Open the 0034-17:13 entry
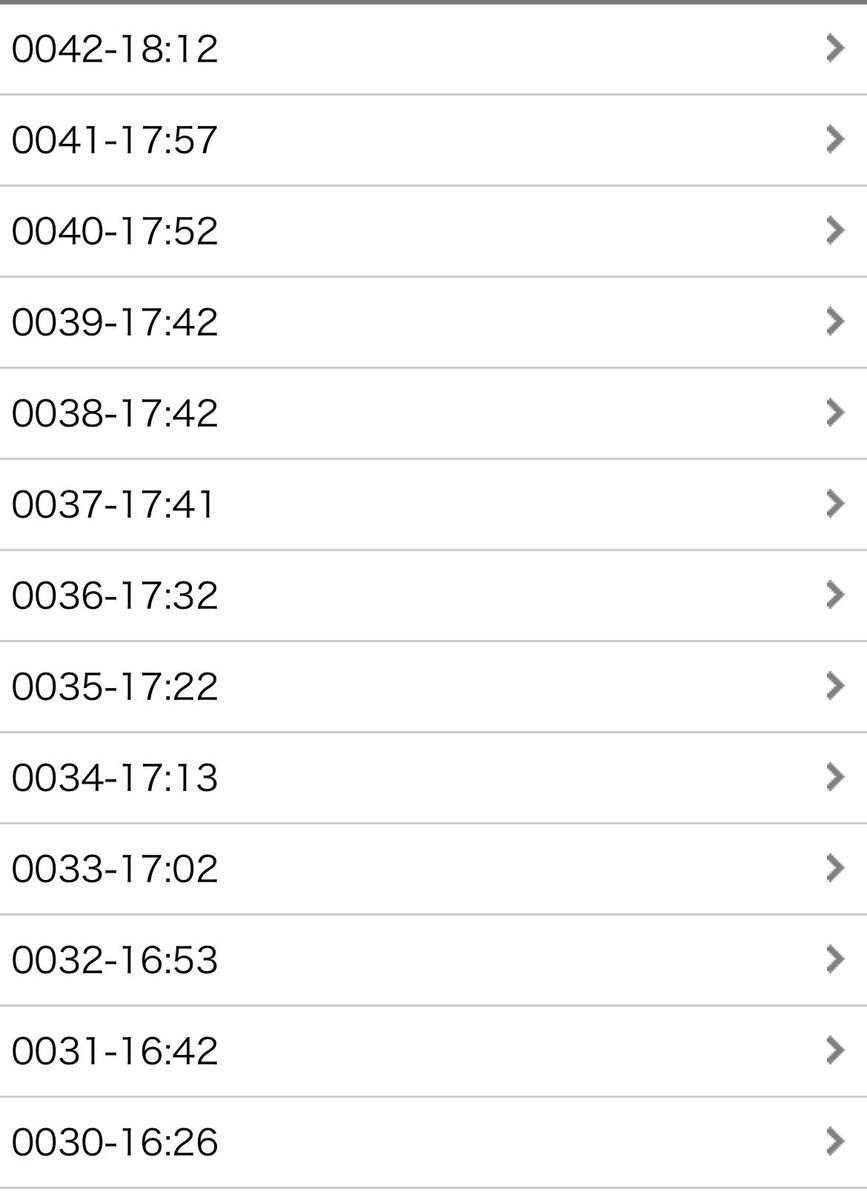 tap(433, 777)
